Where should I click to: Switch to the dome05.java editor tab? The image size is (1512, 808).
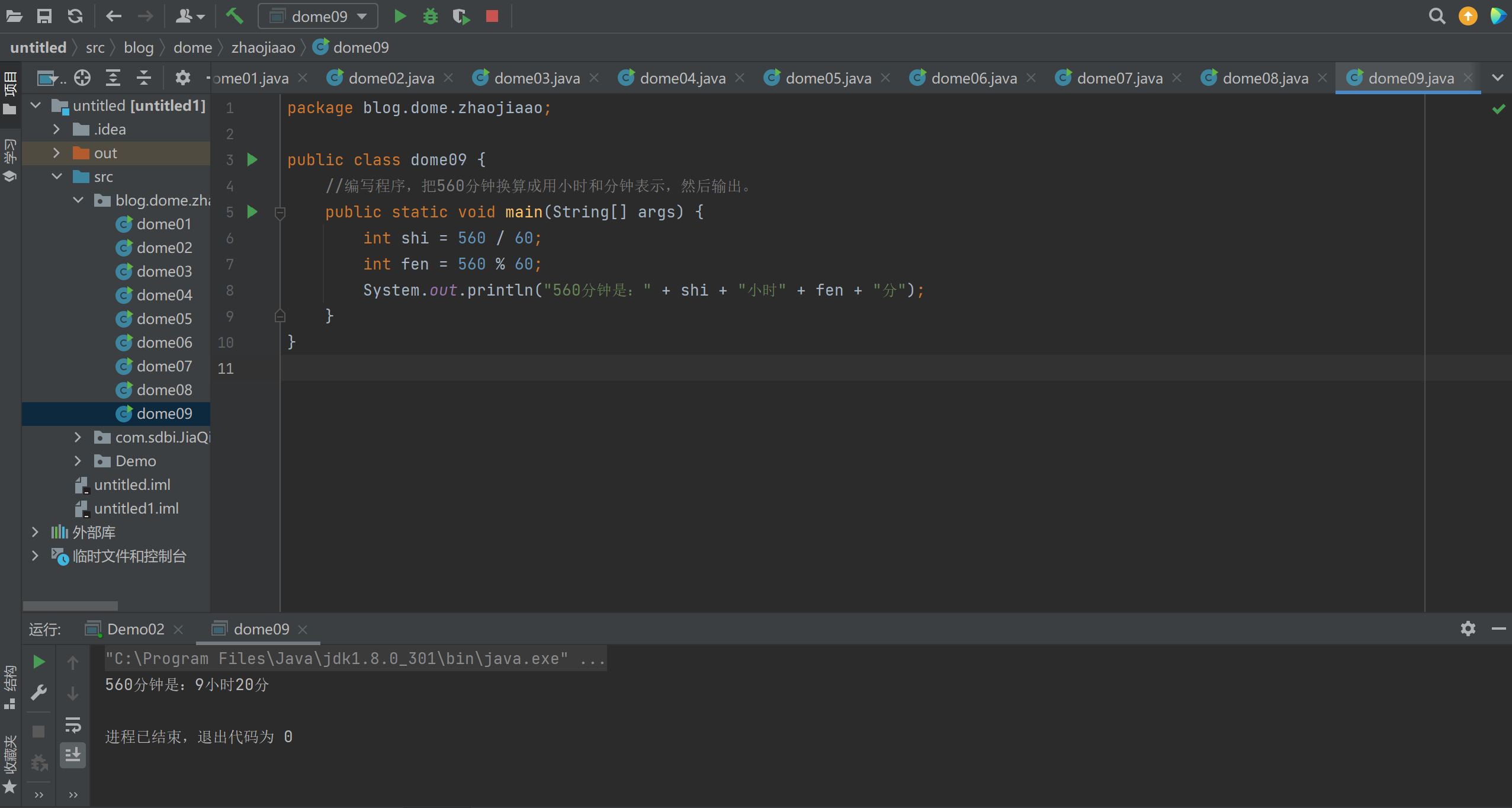[x=827, y=78]
